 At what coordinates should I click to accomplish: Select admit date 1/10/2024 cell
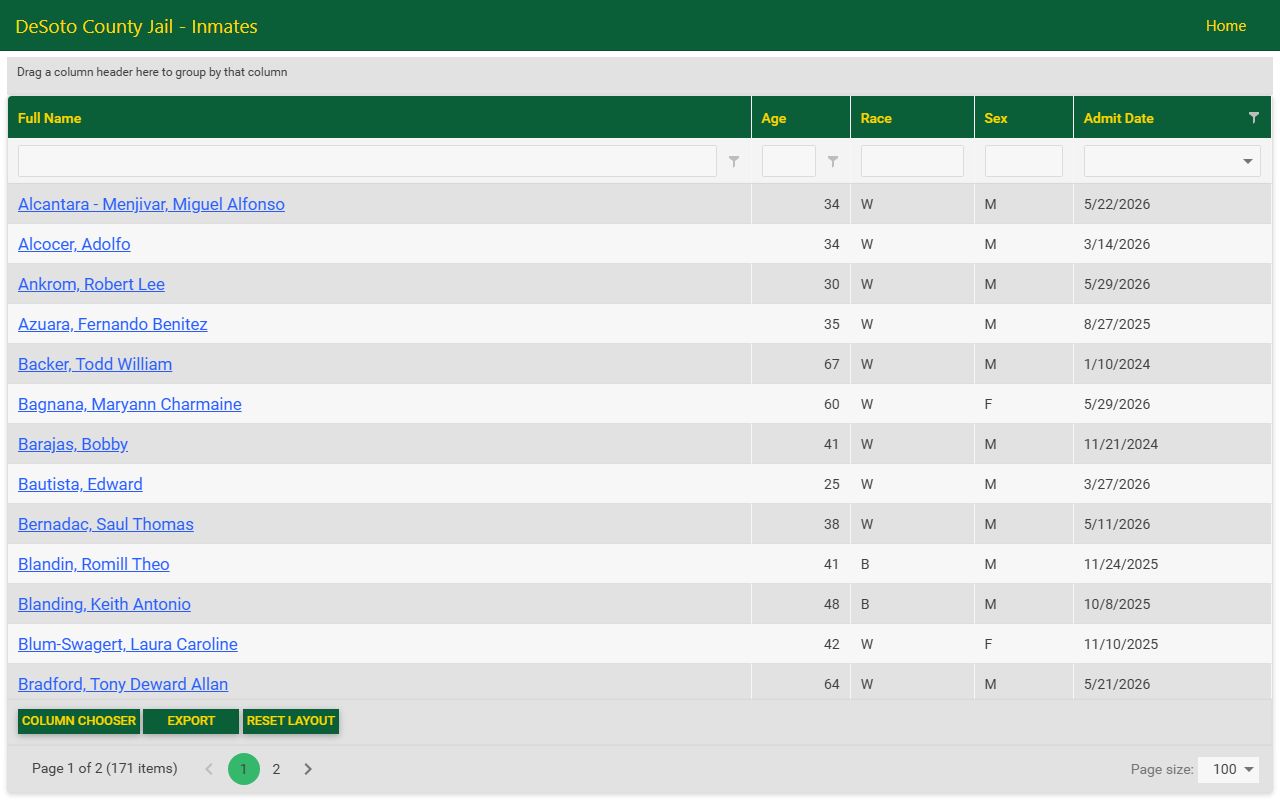[x=1172, y=364]
